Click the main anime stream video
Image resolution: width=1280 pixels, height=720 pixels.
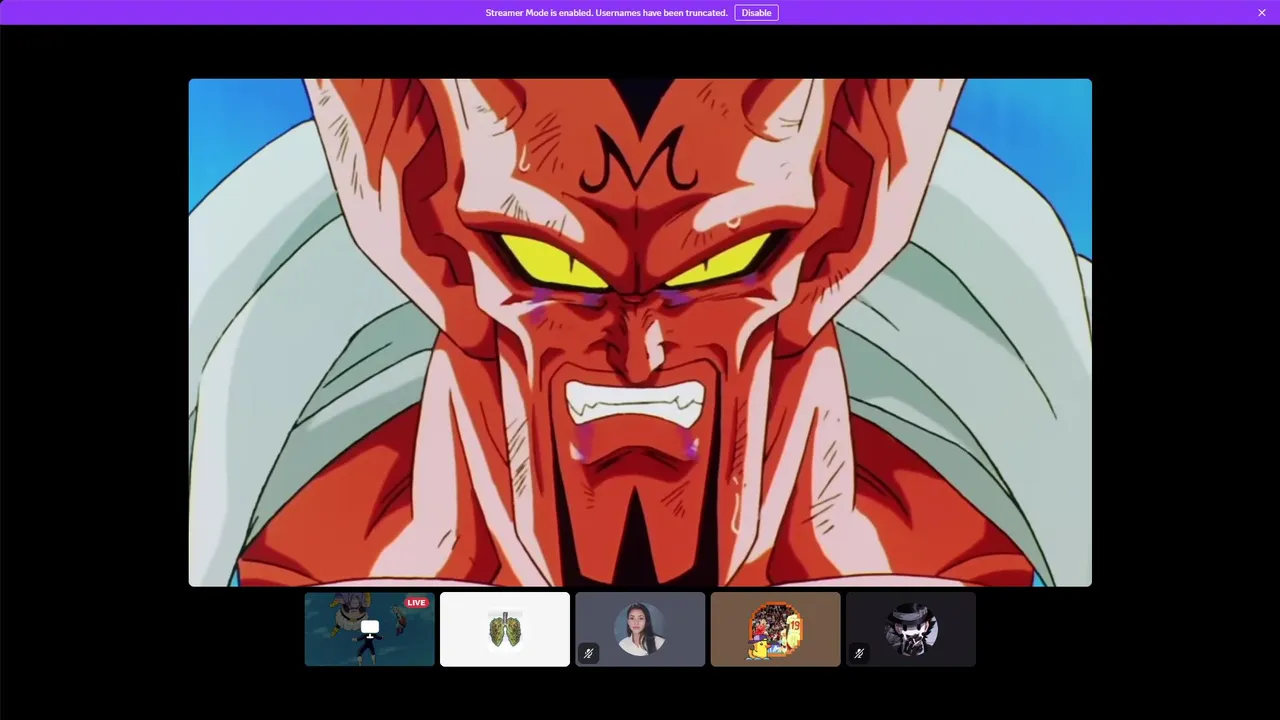(x=640, y=332)
